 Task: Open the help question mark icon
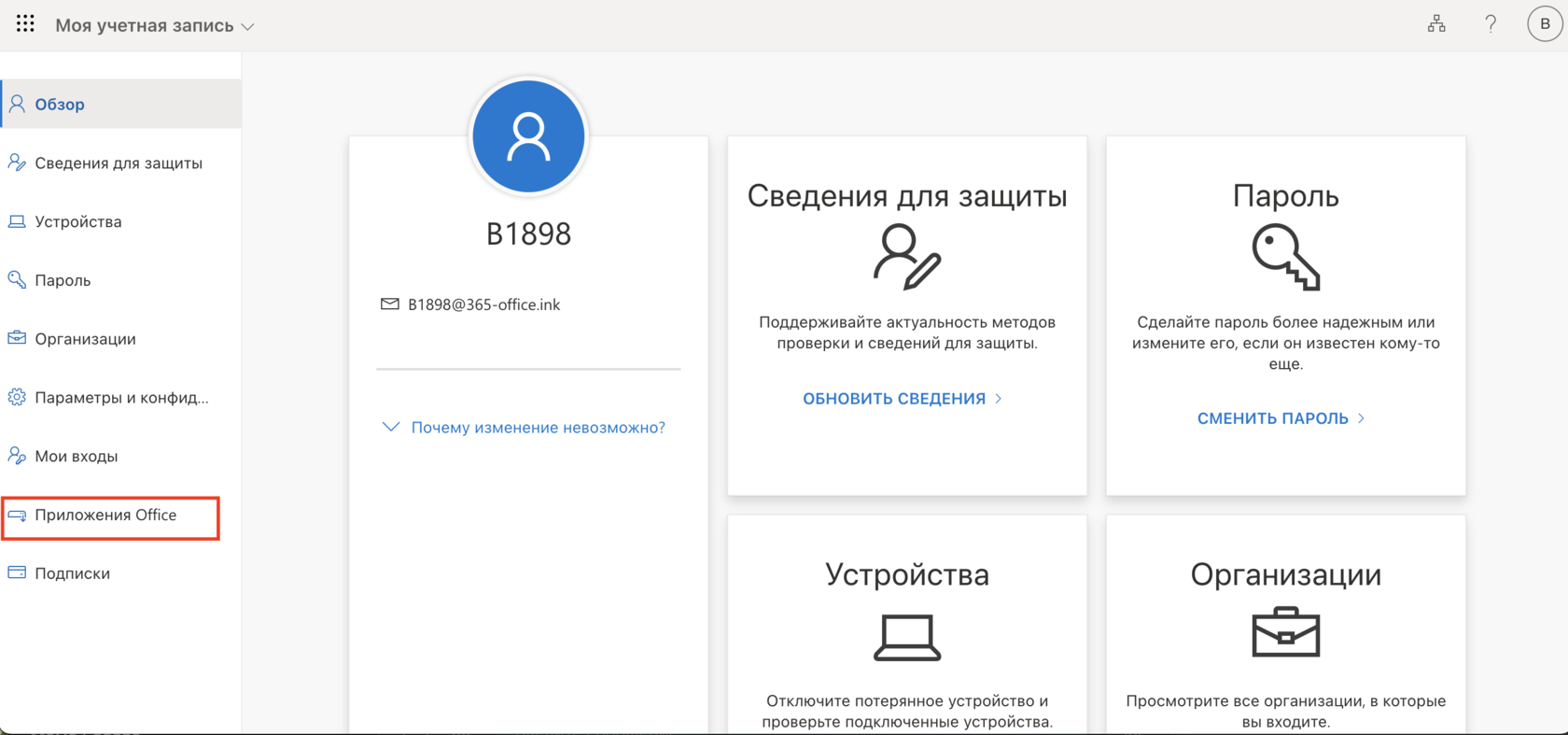(x=1491, y=24)
